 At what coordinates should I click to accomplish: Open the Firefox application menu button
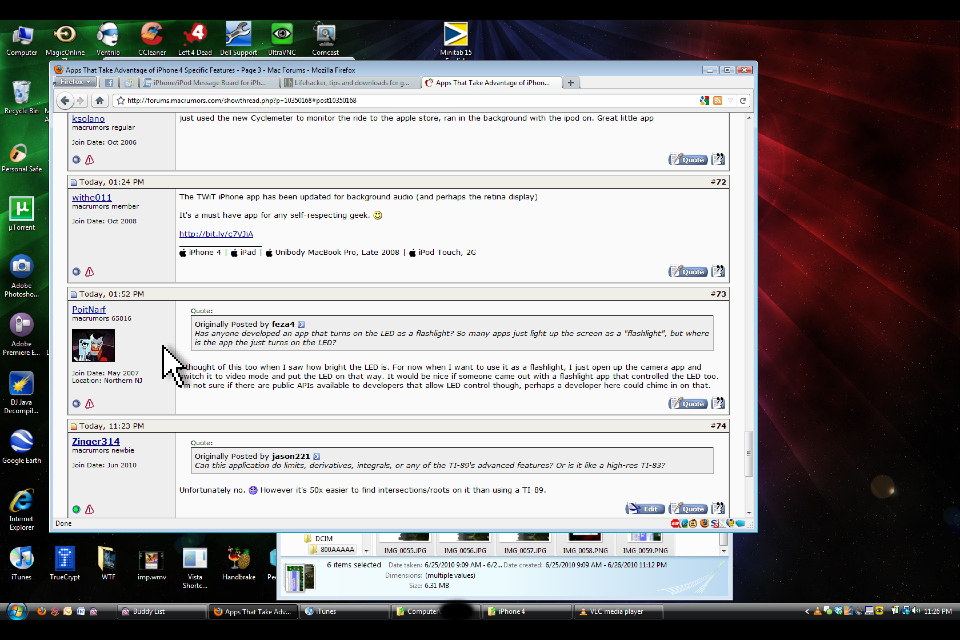pos(75,82)
